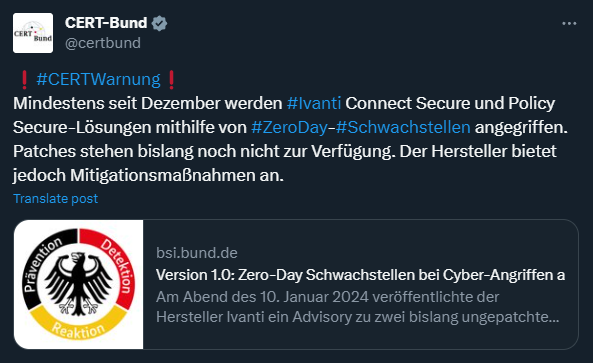Click the red Detektion arc of the logo
This screenshot has width=593, height=363.
[115, 261]
